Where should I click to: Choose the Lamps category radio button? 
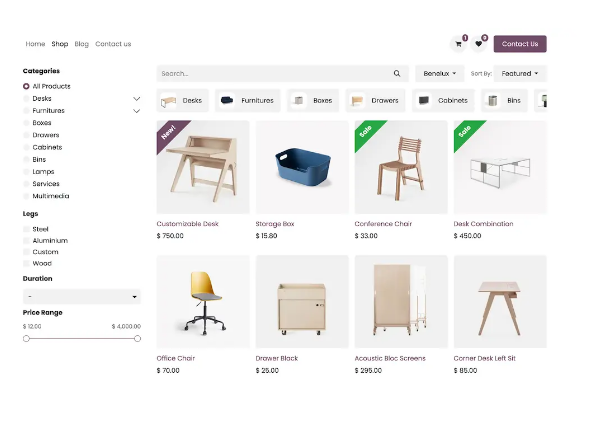tap(26, 172)
